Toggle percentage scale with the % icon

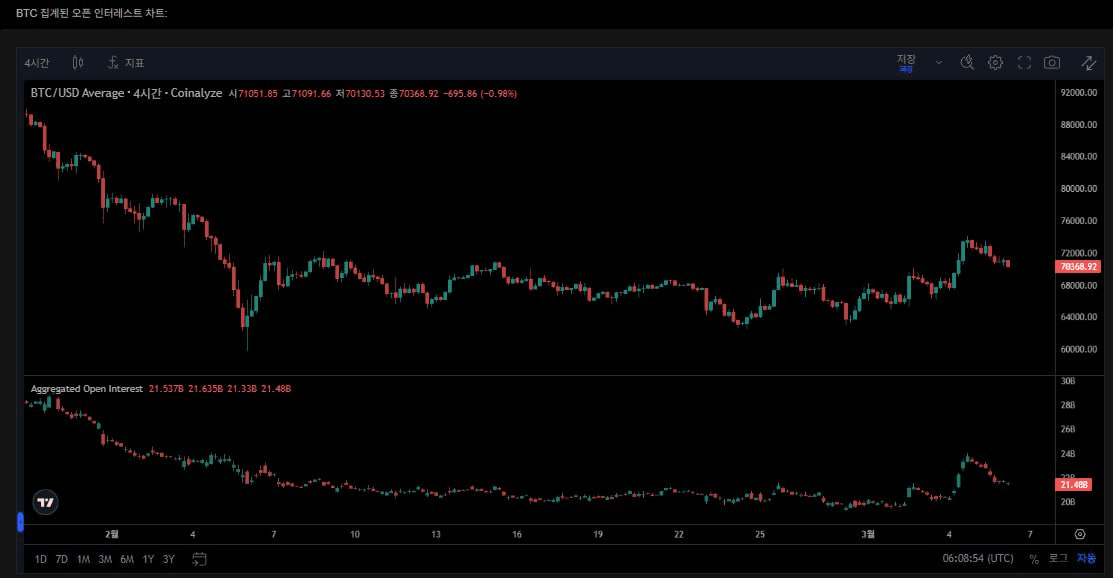pos(1035,560)
